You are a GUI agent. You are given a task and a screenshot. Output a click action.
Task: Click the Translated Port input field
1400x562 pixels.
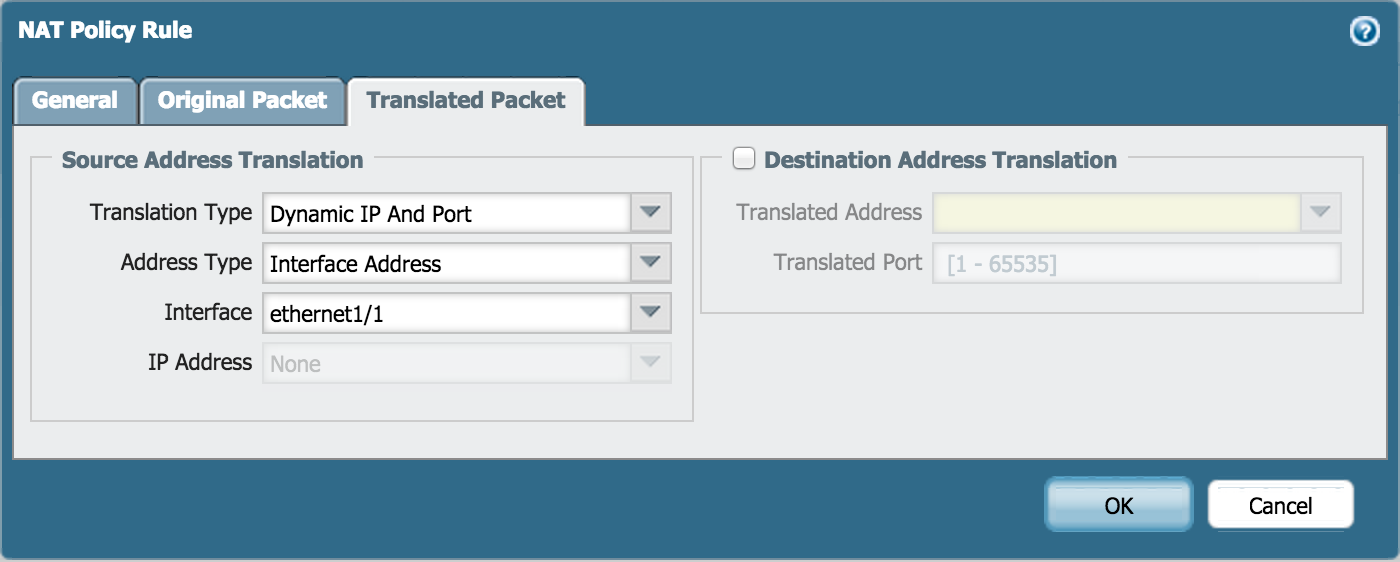pyautogui.click(x=1135, y=264)
